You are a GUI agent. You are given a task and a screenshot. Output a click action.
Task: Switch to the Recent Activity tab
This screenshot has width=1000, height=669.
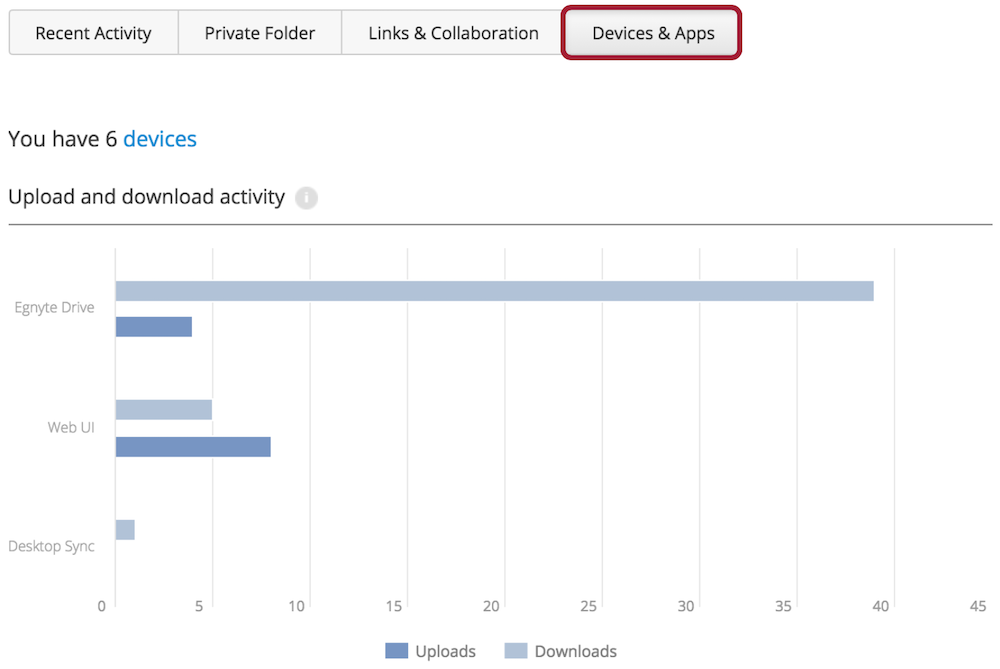(x=94, y=33)
